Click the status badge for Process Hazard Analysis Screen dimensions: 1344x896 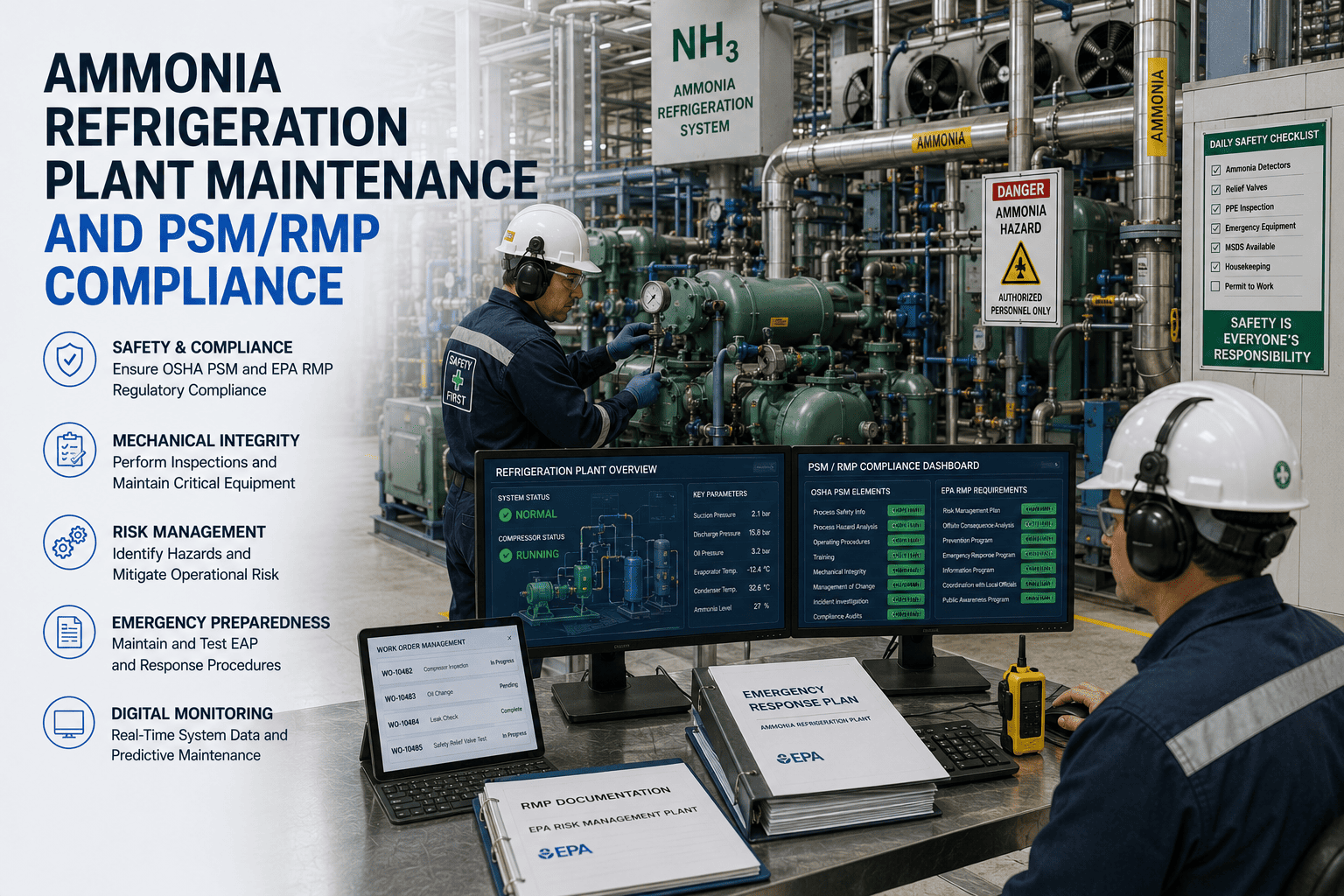tap(906, 526)
